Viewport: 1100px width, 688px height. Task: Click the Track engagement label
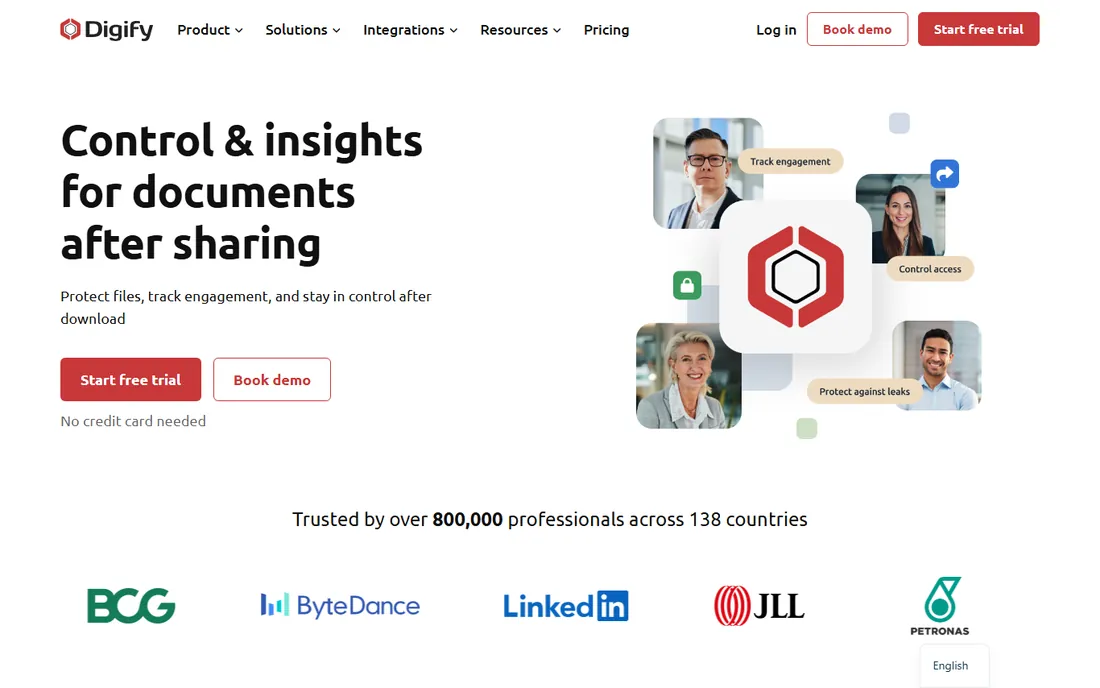790,161
